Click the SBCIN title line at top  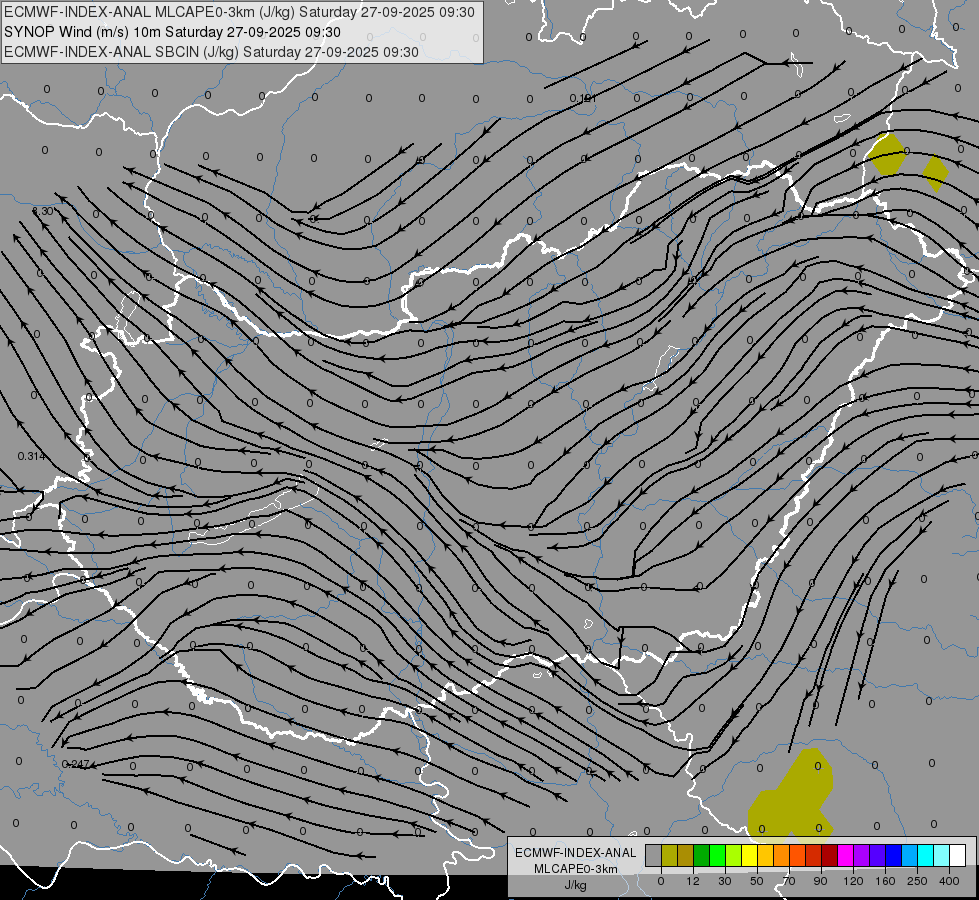pyautogui.click(x=211, y=52)
